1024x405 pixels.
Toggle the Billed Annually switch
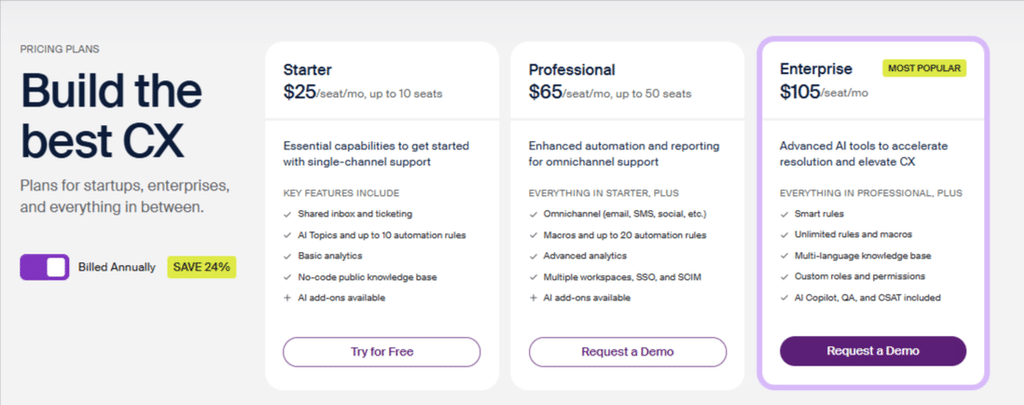tap(44, 267)
